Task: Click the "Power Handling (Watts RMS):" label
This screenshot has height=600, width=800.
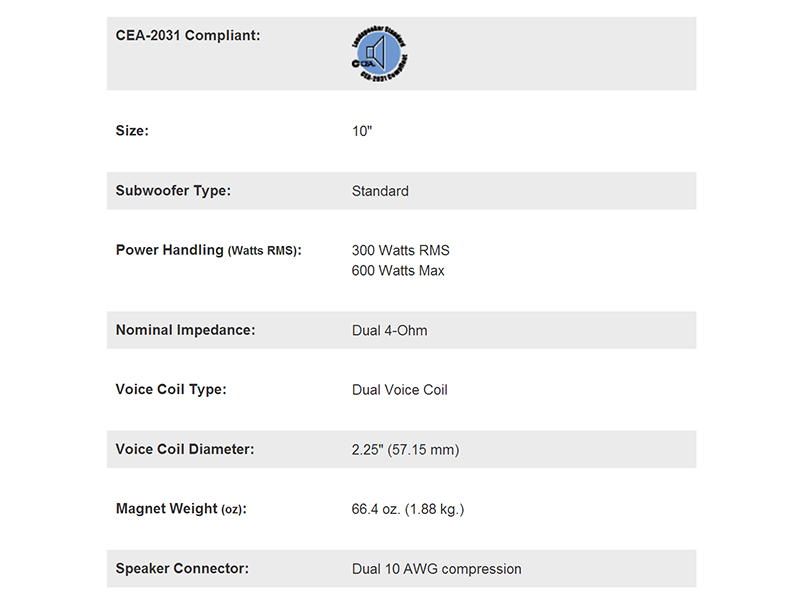Action: [208, 250]
